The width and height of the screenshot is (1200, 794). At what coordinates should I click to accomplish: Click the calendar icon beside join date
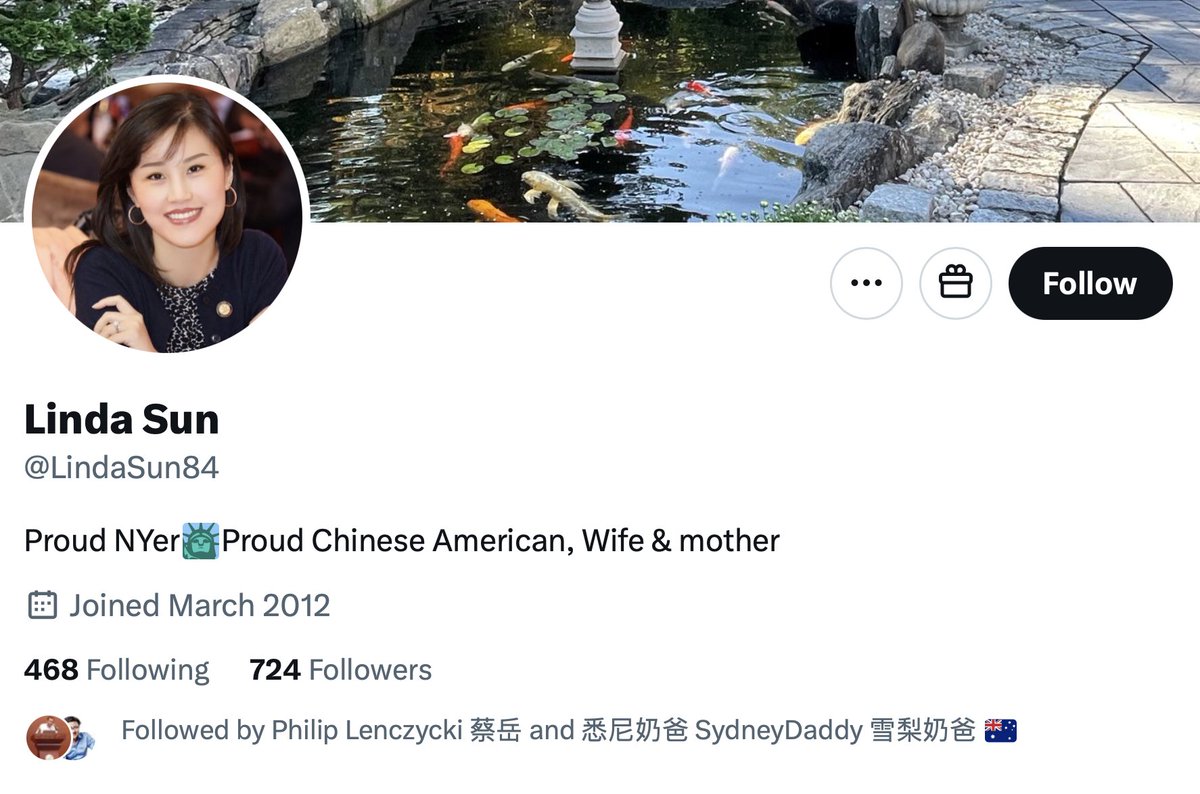coord(42,605)
